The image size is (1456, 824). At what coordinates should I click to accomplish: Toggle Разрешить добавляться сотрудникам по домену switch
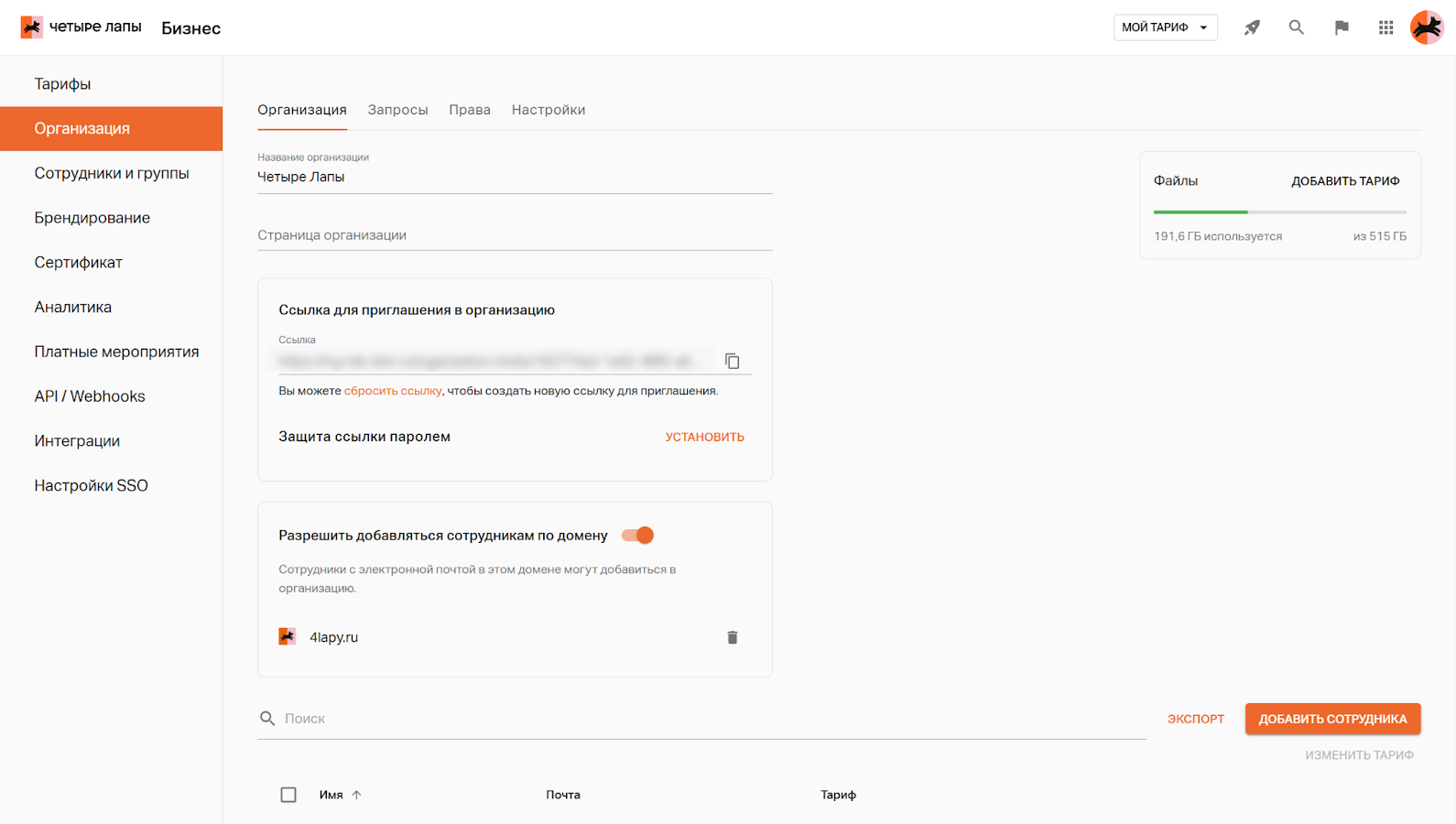pos(637,536)
